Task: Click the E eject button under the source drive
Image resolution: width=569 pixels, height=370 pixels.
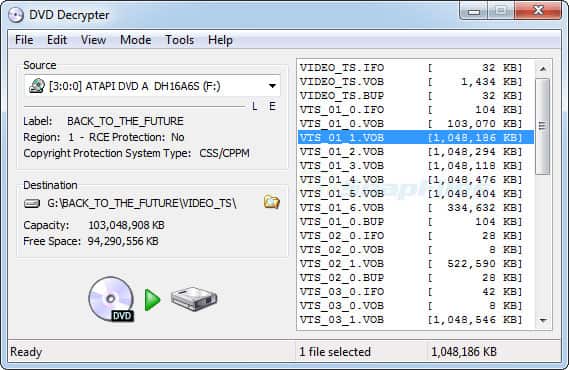Action: pos(272,106)
